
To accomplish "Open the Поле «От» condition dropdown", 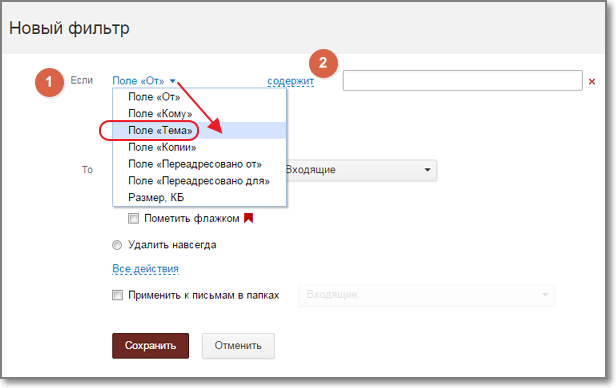I will point(144,81).
